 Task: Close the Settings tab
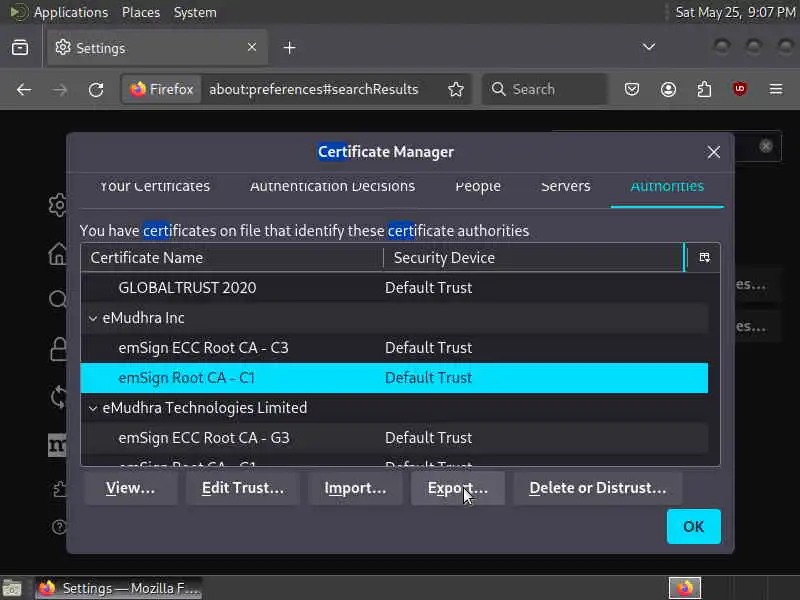pyautogui.click(x=252, y=47)
